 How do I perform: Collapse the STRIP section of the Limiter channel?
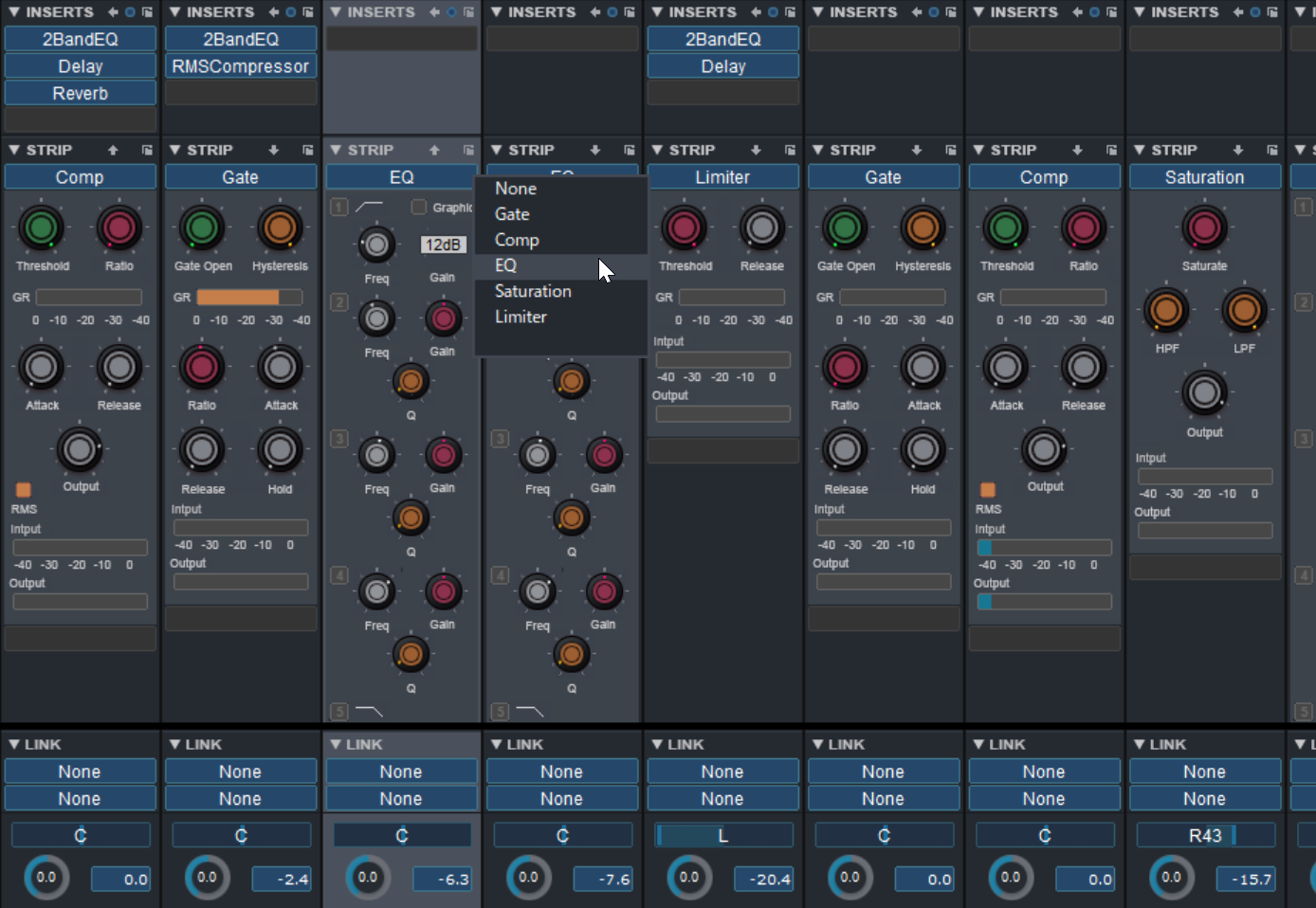click(657, 150)
